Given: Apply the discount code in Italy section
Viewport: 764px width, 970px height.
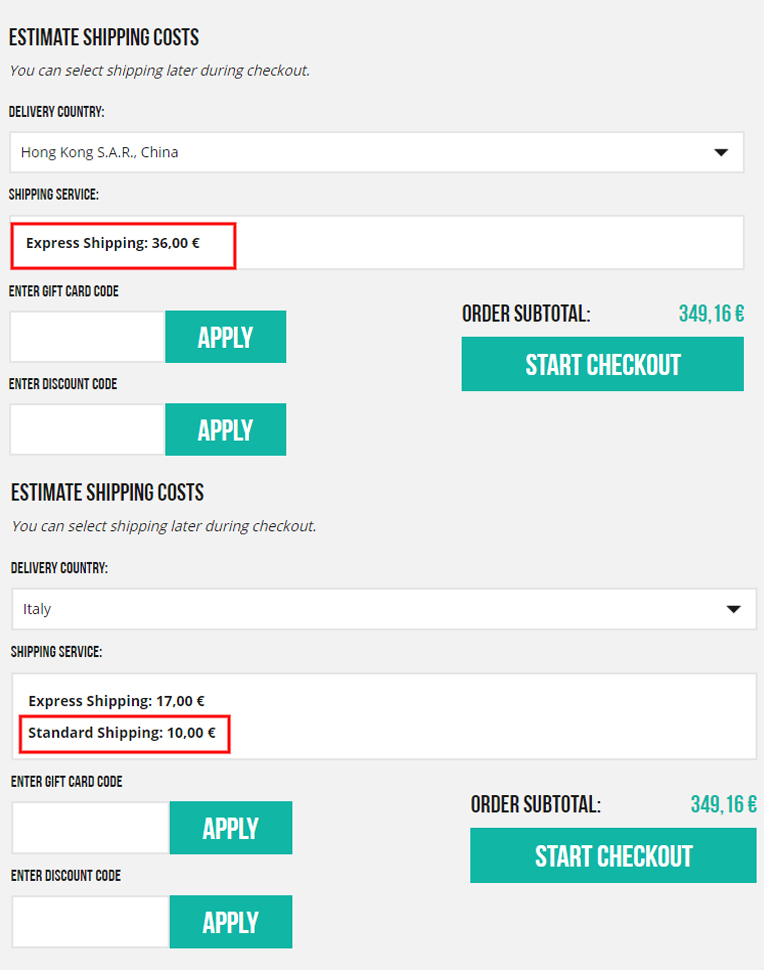Looking at the screenshot, I should pyautogui.click(x=231, y=922).
